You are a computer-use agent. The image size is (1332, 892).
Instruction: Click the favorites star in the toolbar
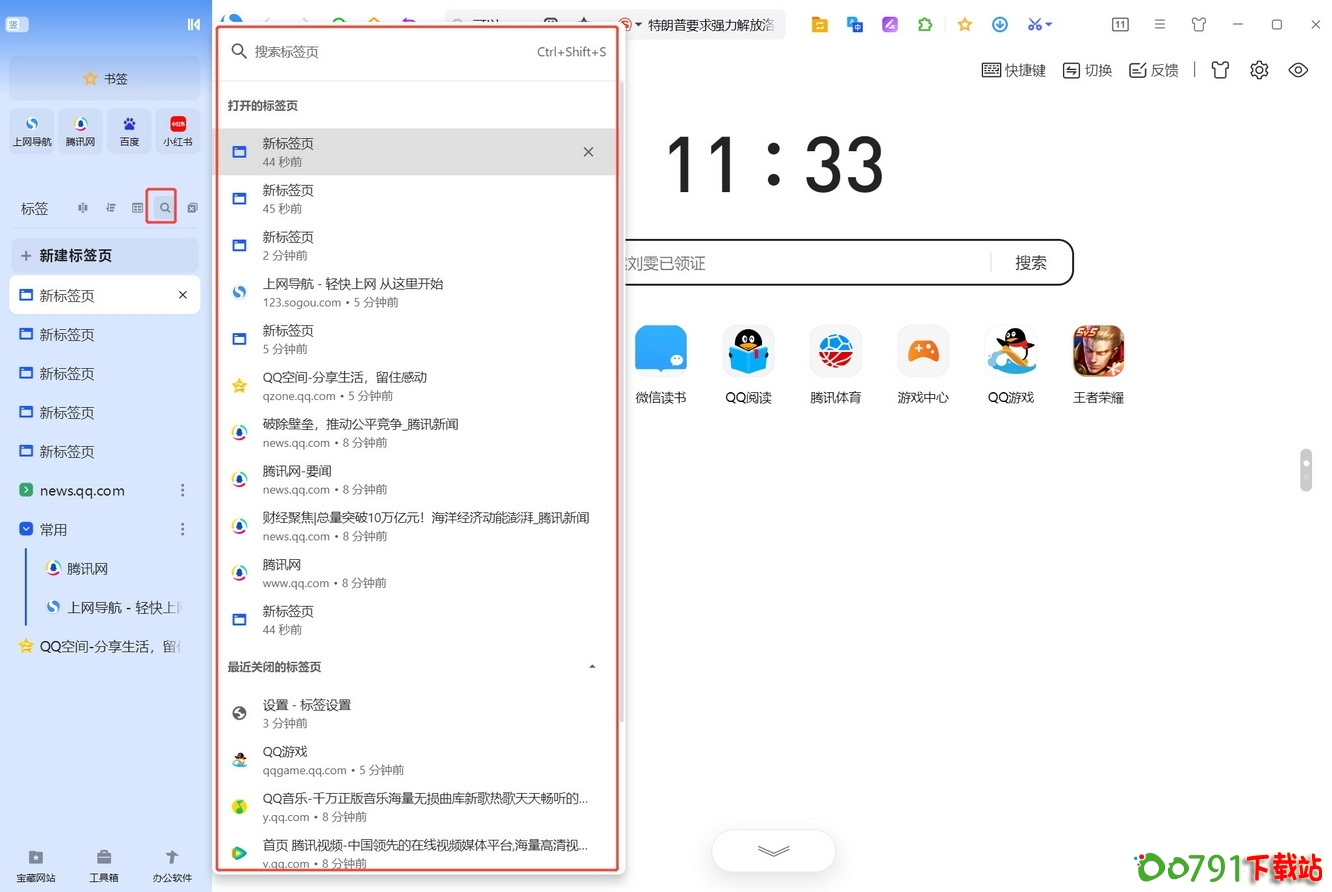964,24
